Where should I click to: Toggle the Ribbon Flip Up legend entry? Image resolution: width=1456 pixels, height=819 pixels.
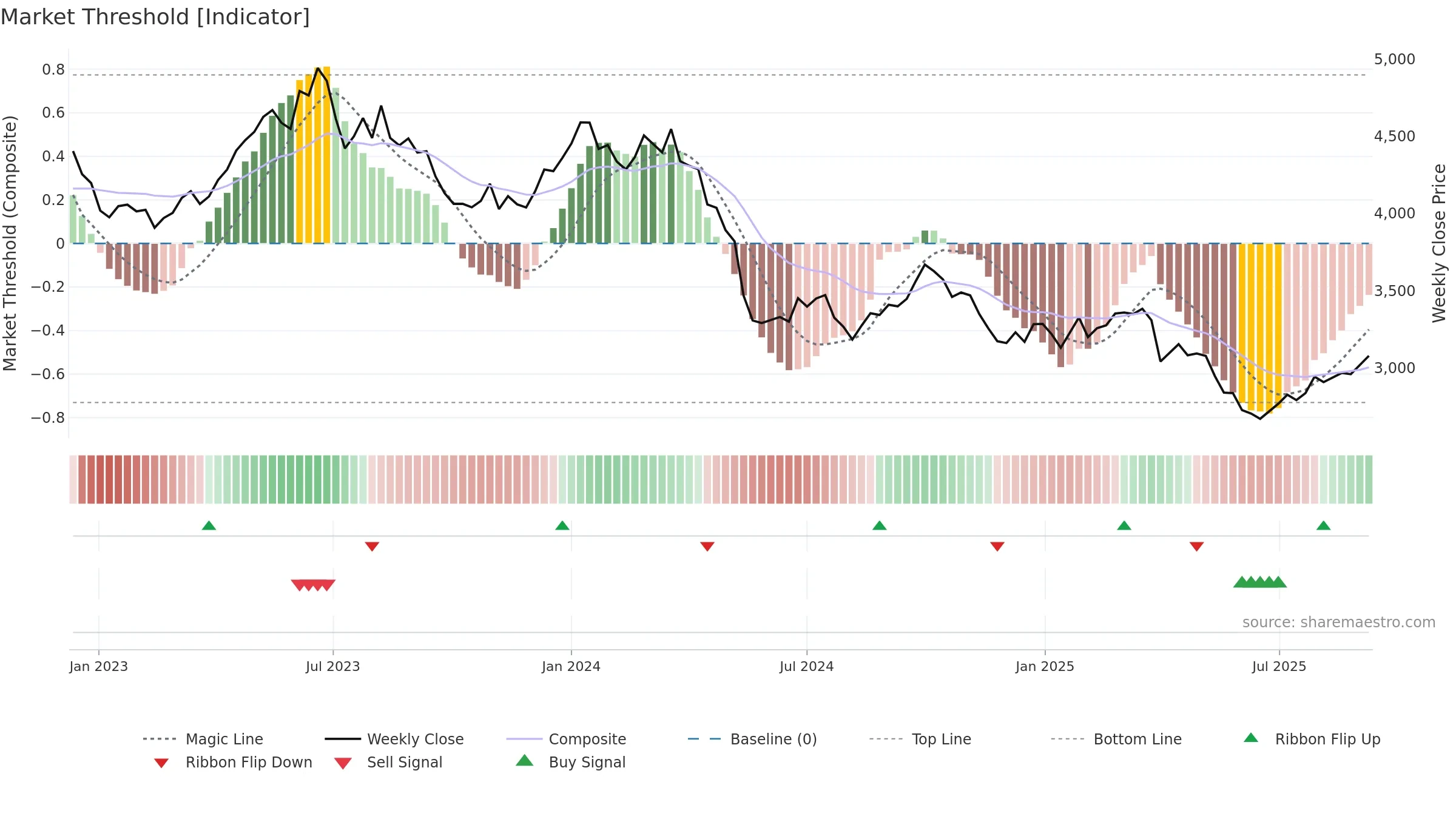coord(1312,739)
